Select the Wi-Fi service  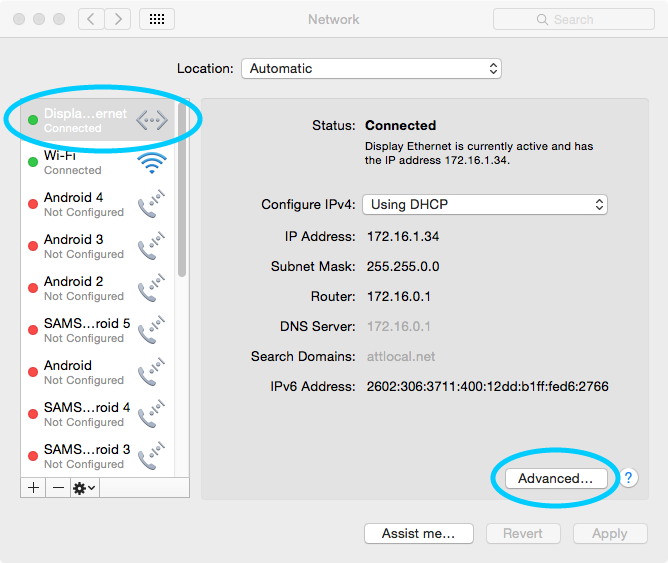(98, 162)
